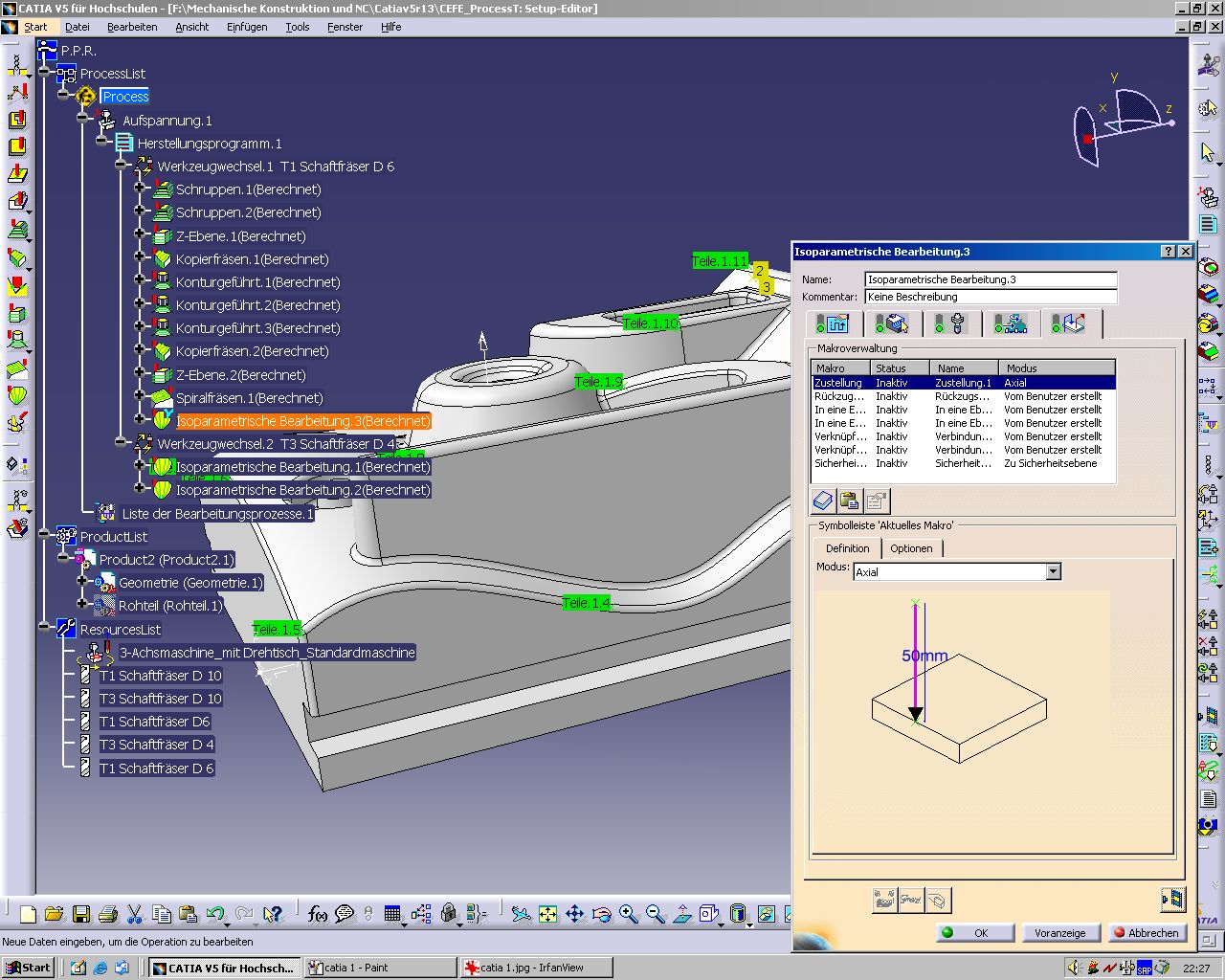Click the design table grid icon
The height and width of the screenshot is (980, 1225).
tap(392, 914)
